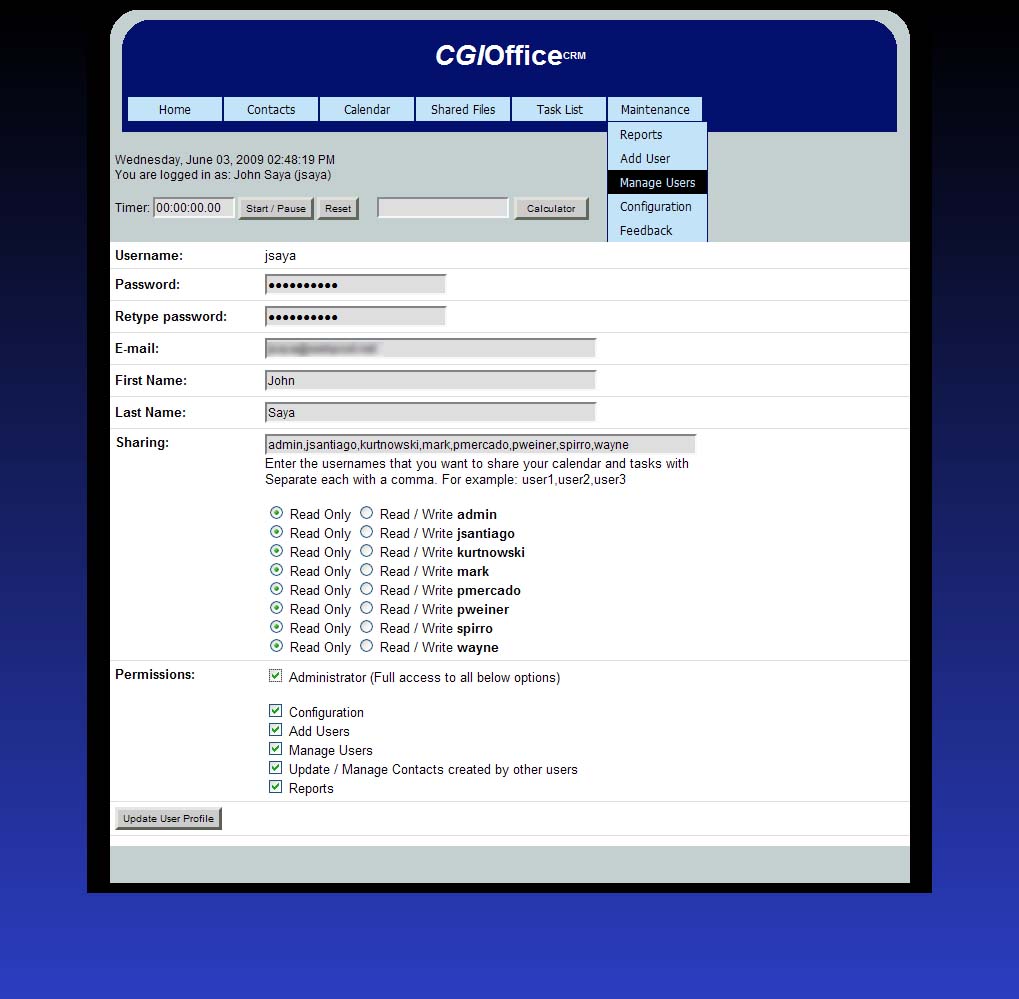Click the date and time text
This screenshot has width=1019, height=999.
tap(225, 159)
